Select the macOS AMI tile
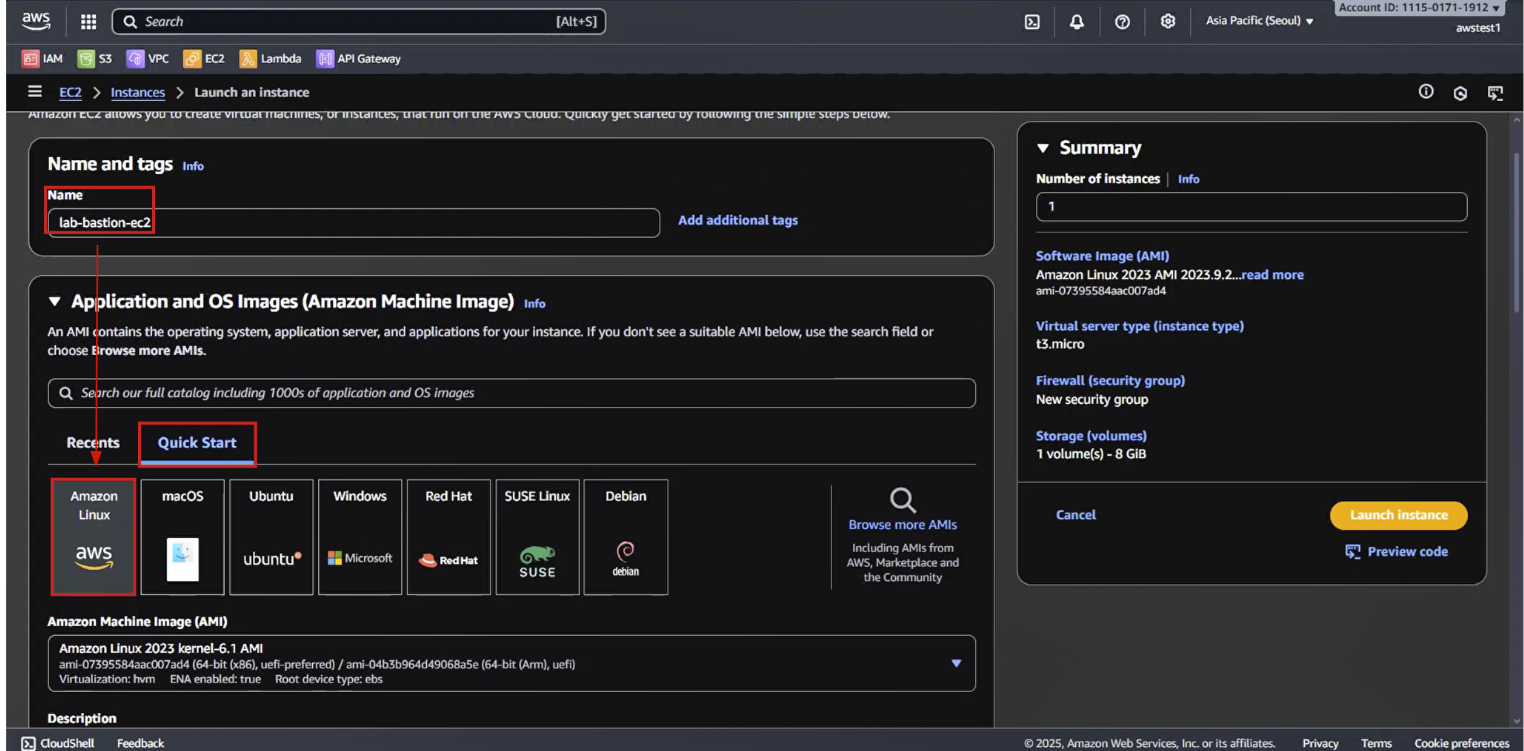1524x751 pixels. click(x=183, y=537)
